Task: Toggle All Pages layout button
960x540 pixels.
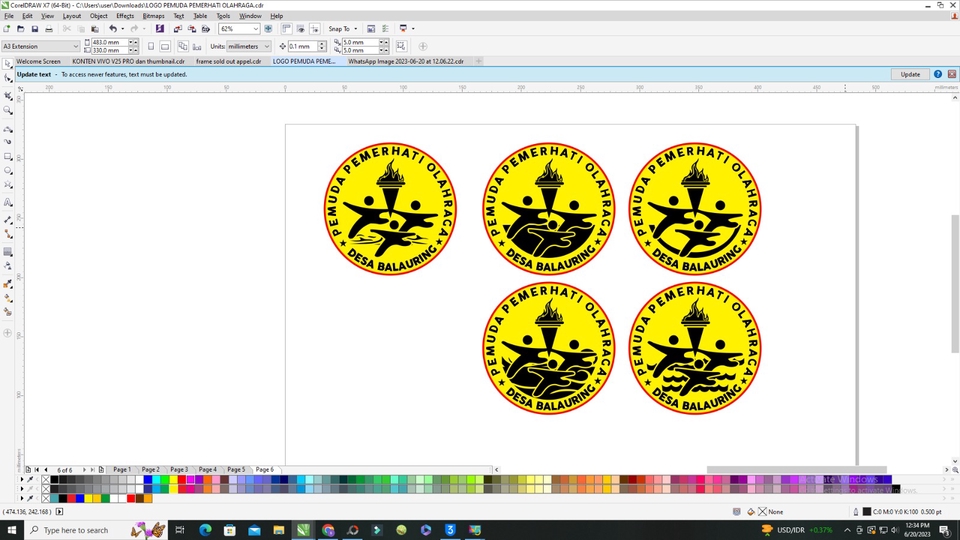Action: 183,47
